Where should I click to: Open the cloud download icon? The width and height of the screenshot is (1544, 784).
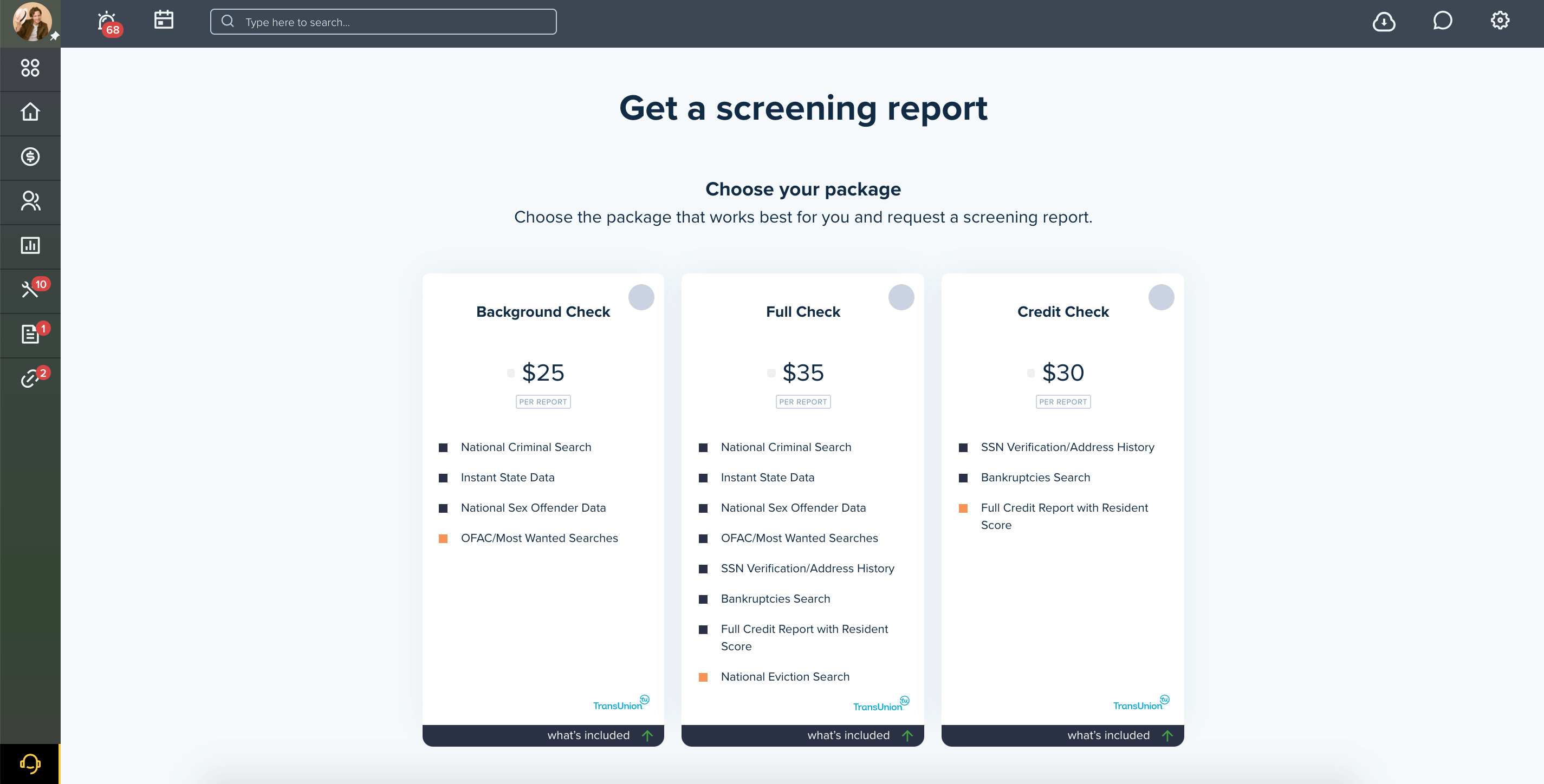coord(1383,22)
